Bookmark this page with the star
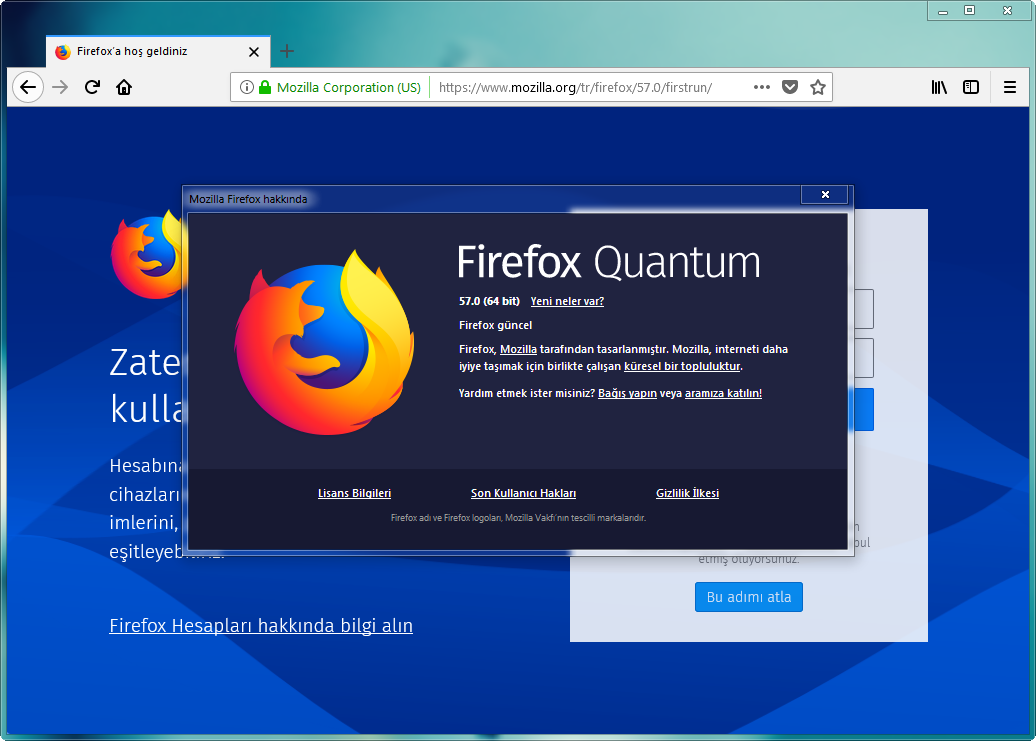Image resolution: width=1036 pixels, height=741 pixels. pyautogui.click(x=818, y=87)
